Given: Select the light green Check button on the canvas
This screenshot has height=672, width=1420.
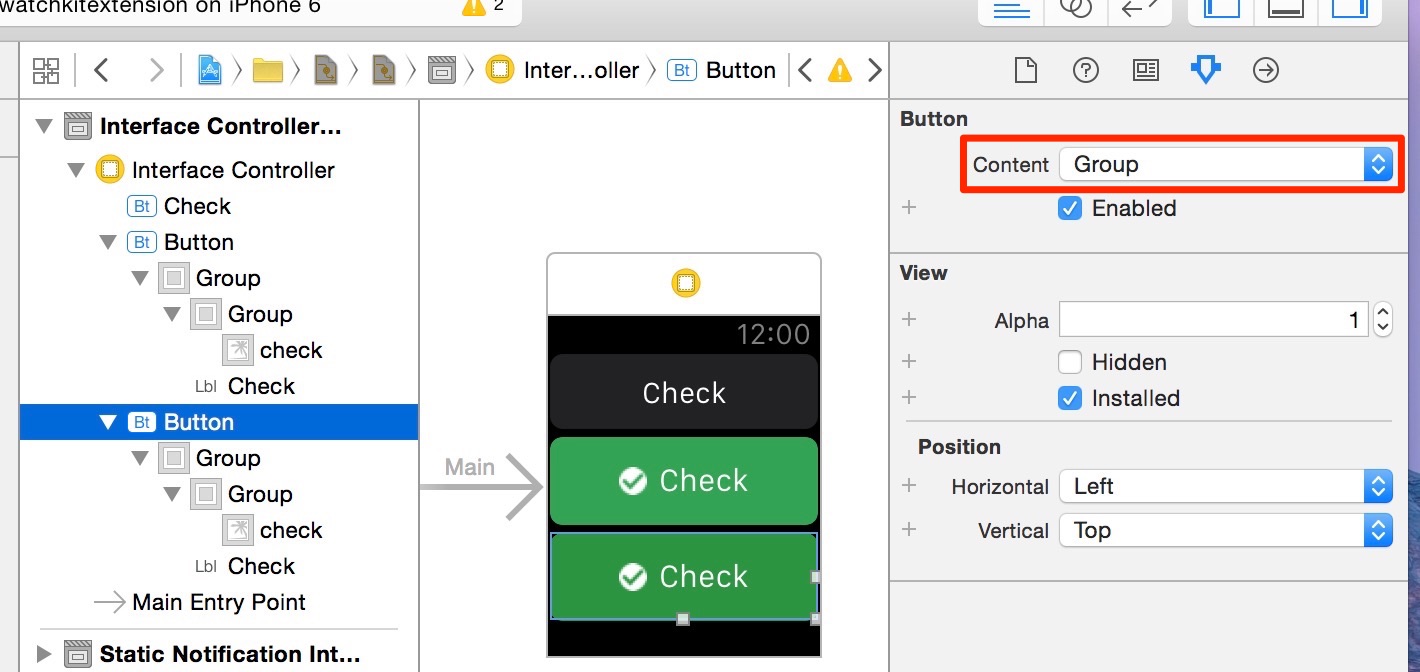Looking at the screenshot, I should (684, 481).
